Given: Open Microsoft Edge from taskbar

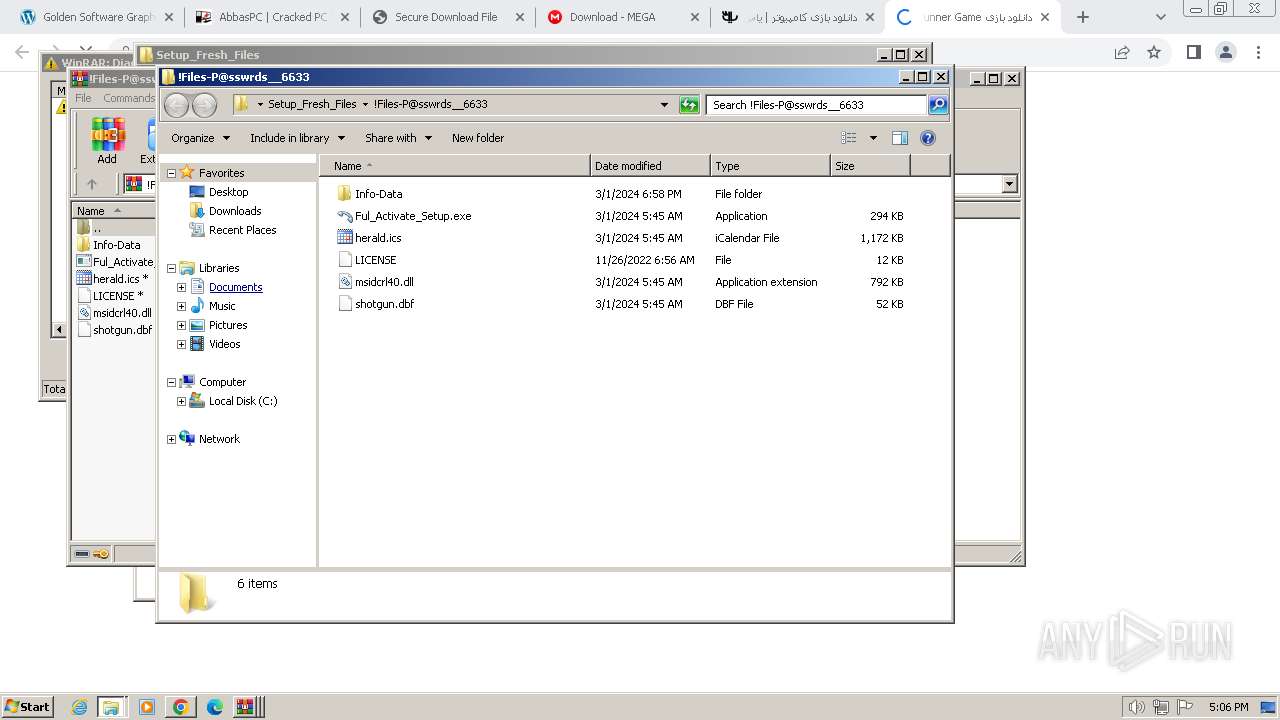Looking at the screenshot, I should coord(214,707).
